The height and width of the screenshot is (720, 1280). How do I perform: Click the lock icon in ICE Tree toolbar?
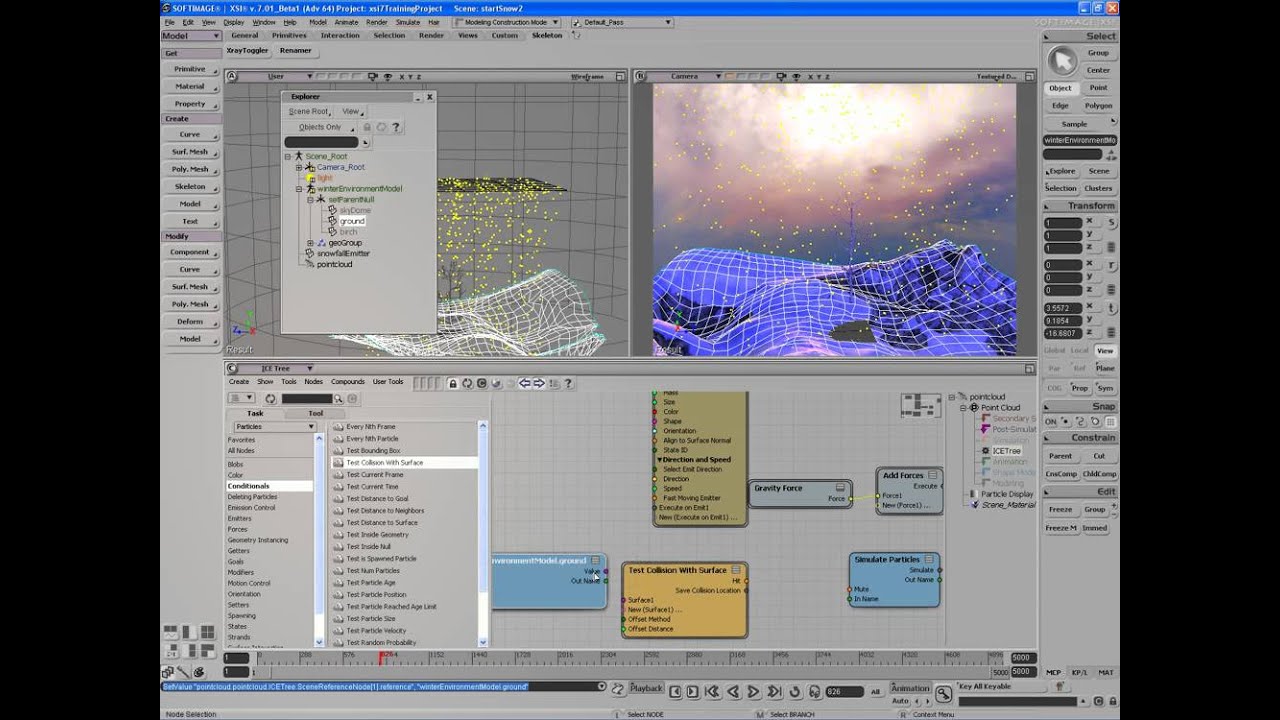pyautogui.click(x=453, y=383)
